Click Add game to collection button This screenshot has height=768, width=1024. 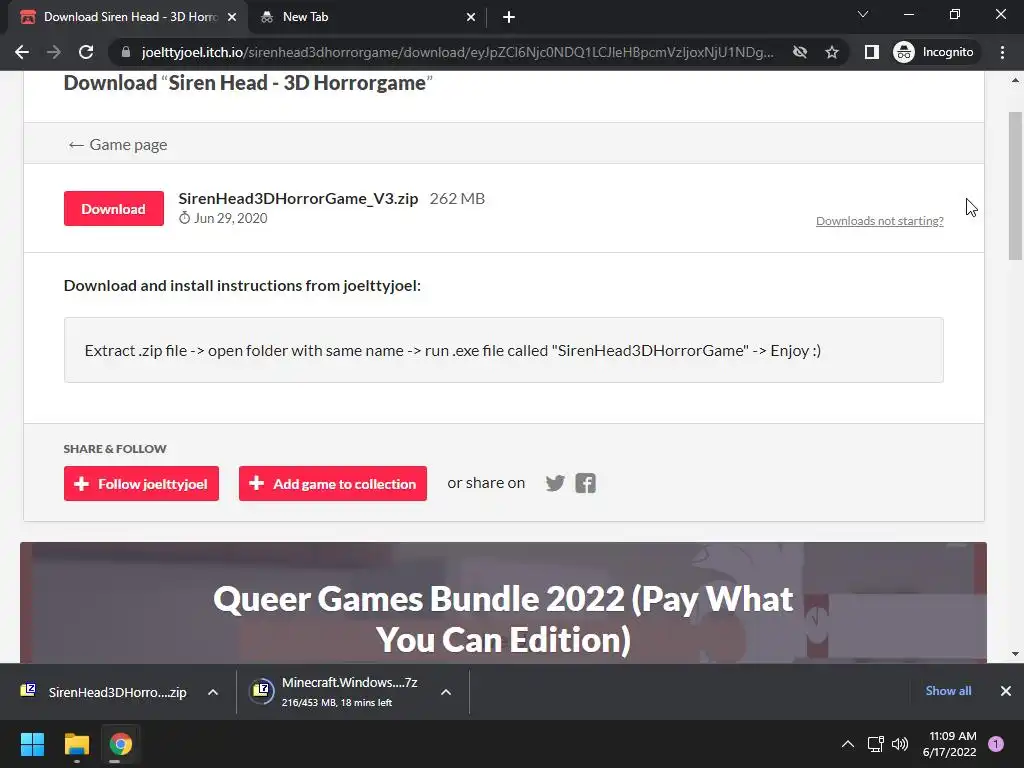point(333,483)
